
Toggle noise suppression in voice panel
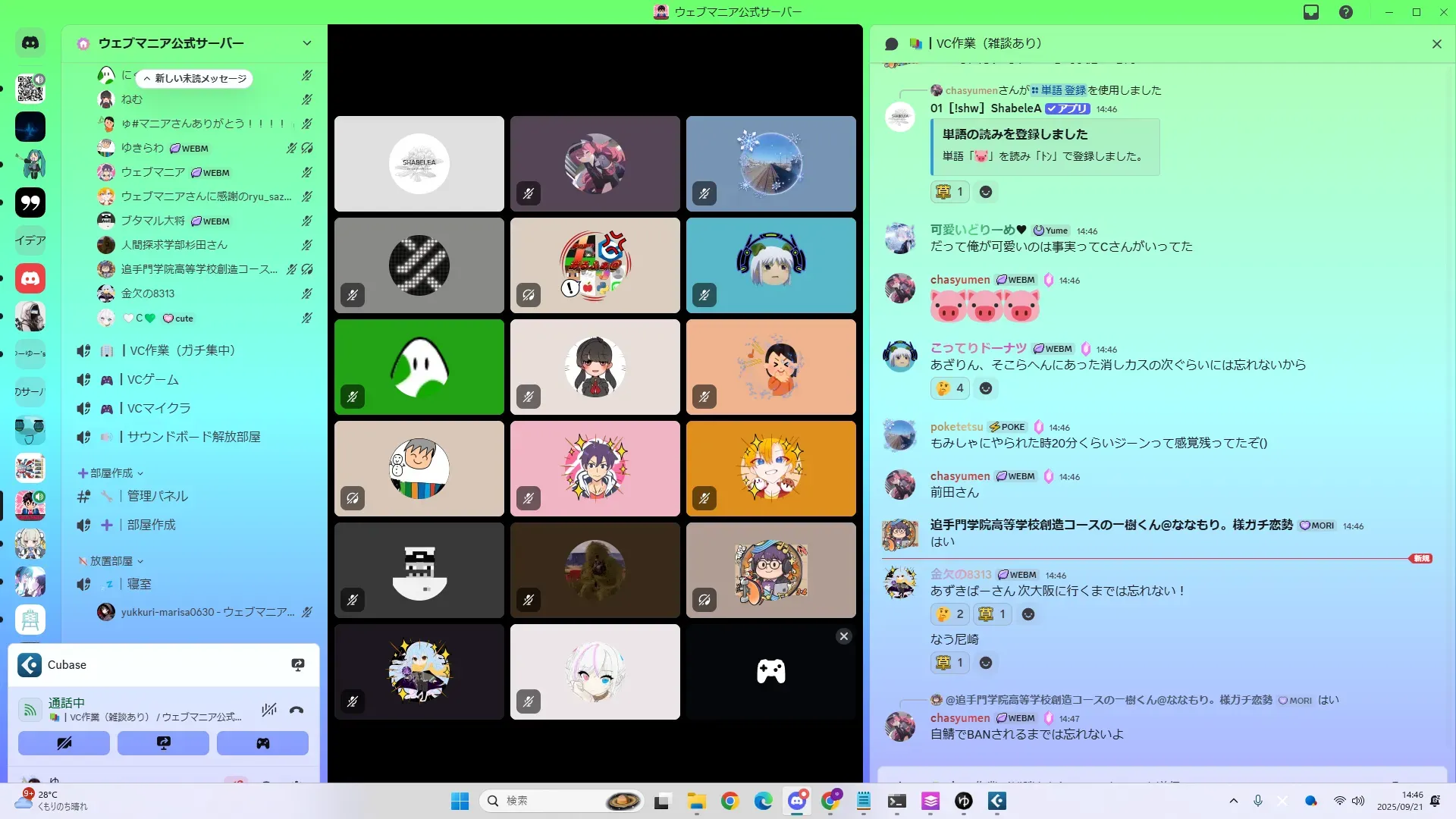point(268,711)
